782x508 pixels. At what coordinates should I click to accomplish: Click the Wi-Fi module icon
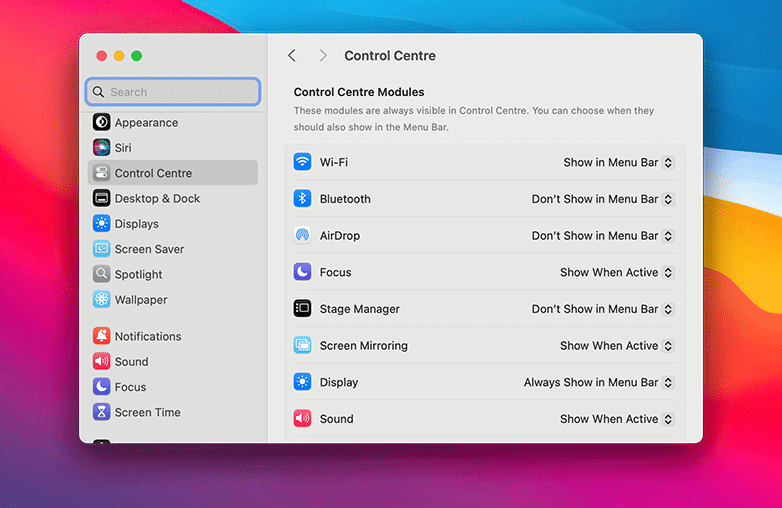click(302, 162)
